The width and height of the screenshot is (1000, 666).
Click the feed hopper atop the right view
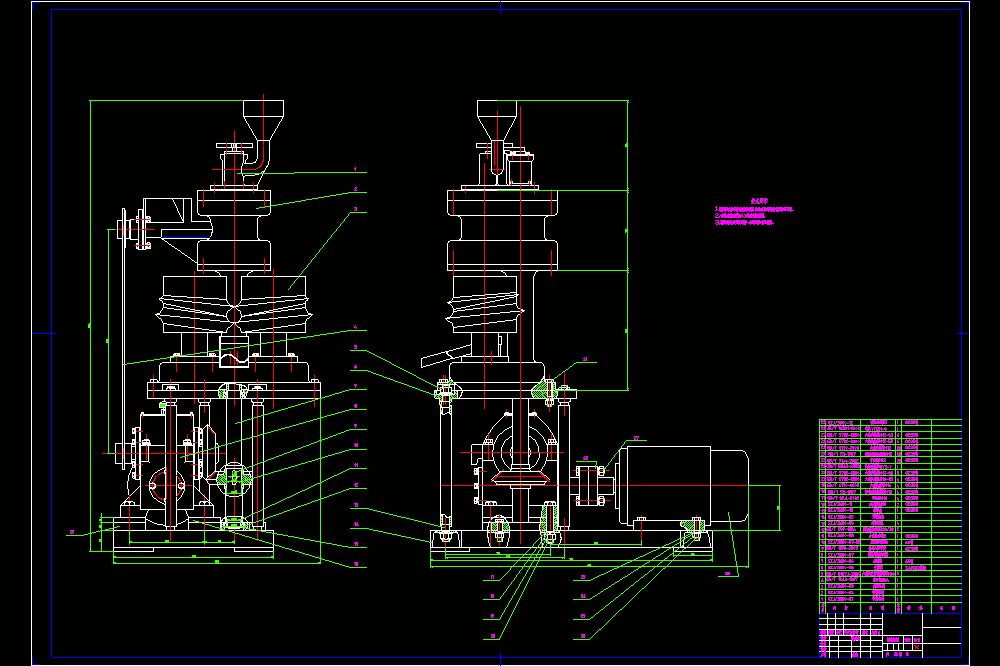tap(497, 120)
